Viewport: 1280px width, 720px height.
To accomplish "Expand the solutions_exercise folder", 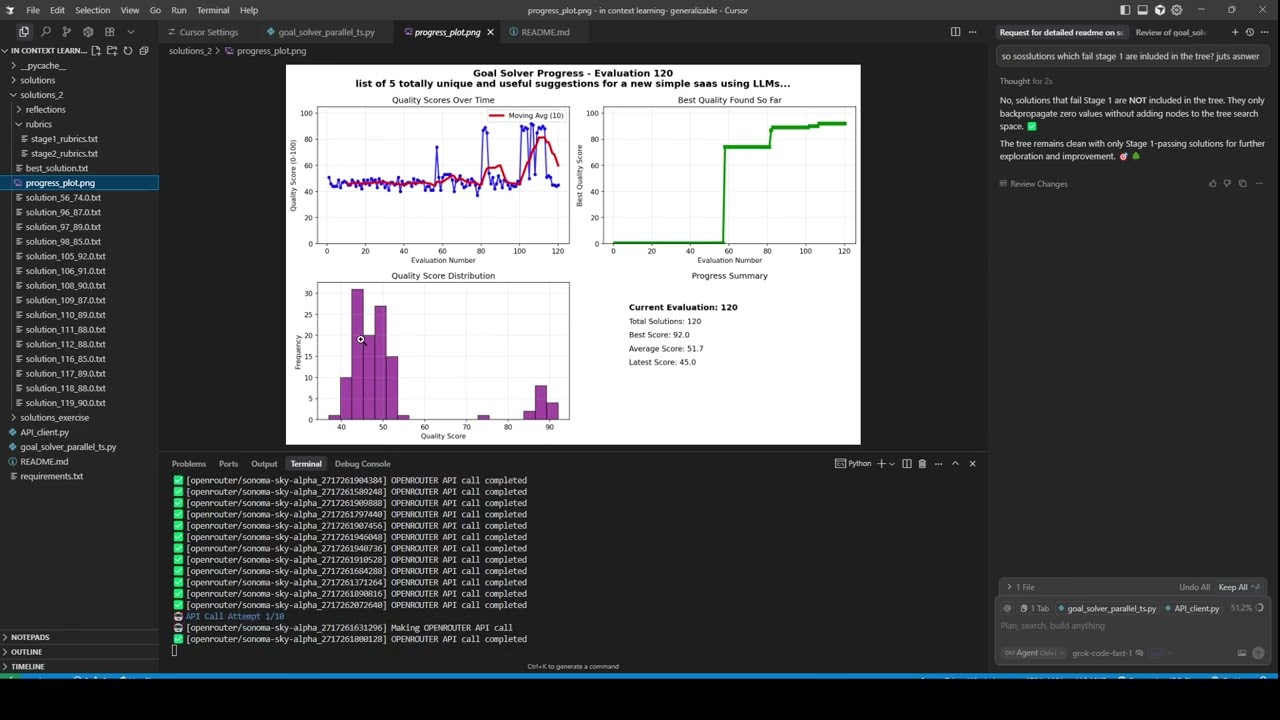I will coord(54,418).
